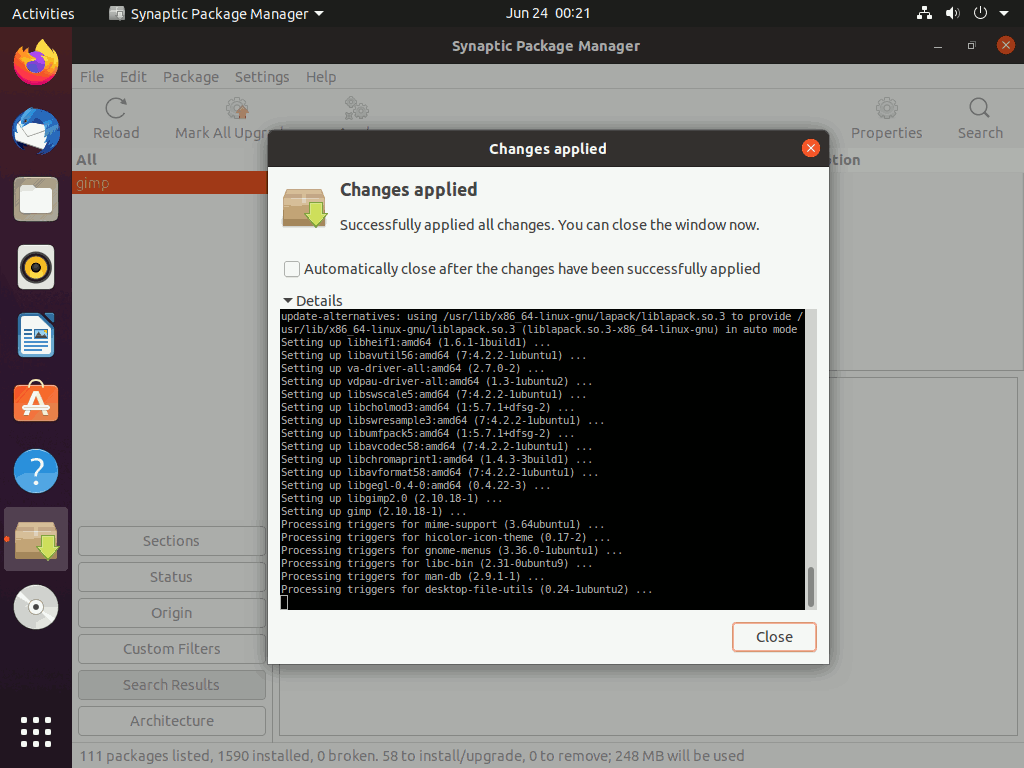The image size is (1024, 768).
Task: Click the clock in the top bar
Action: coord(548,13)
